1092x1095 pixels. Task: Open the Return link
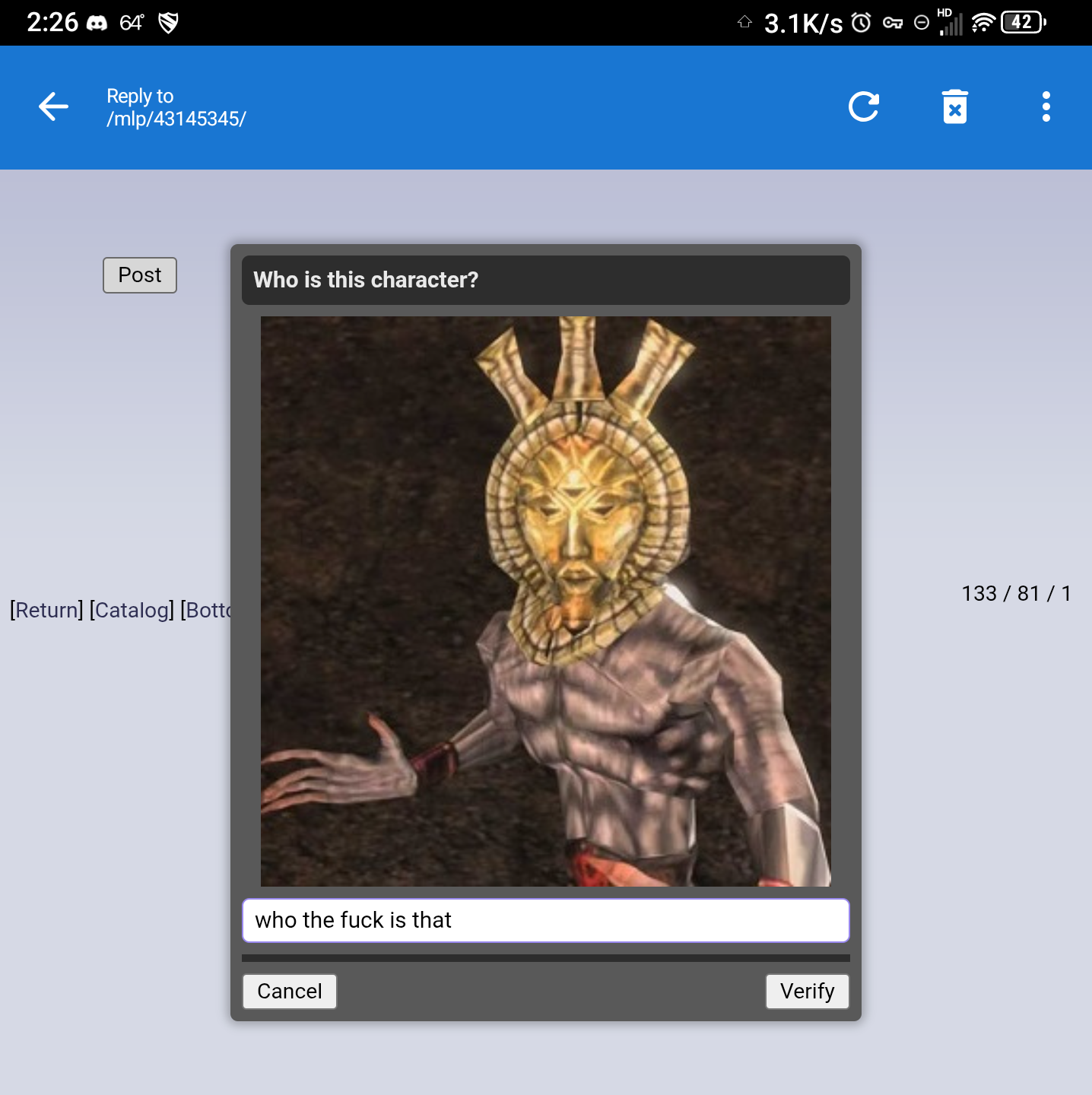[x=46, y=610]
